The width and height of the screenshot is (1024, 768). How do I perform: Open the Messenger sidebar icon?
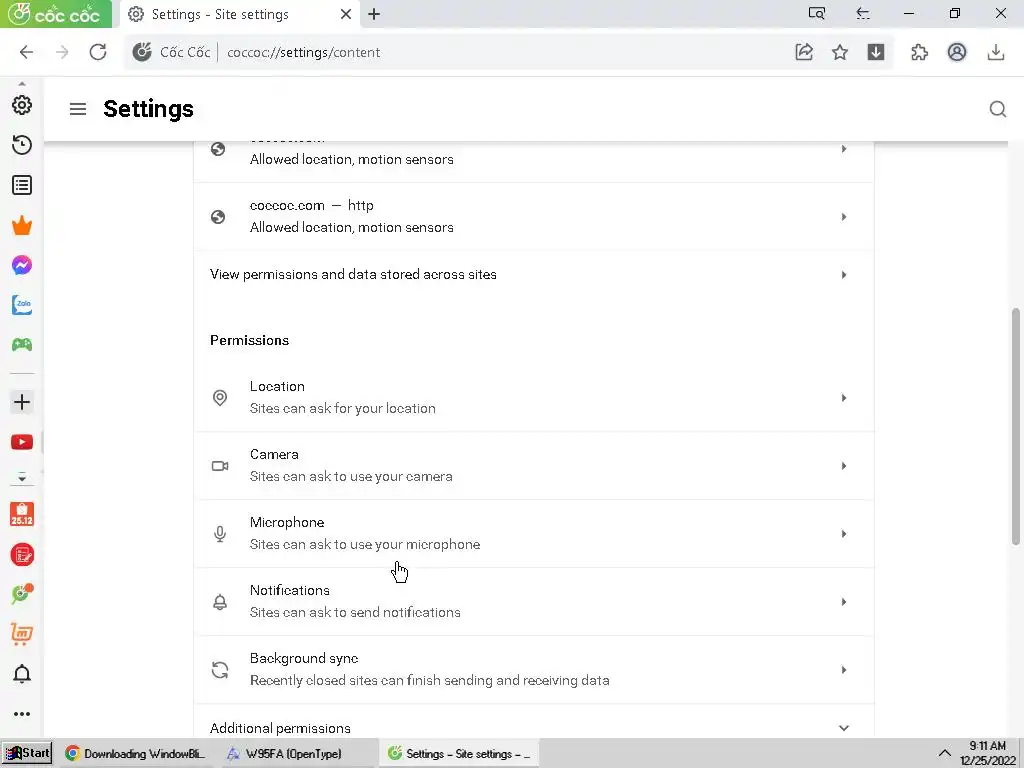pyautogui.click(x=22, y=265)
